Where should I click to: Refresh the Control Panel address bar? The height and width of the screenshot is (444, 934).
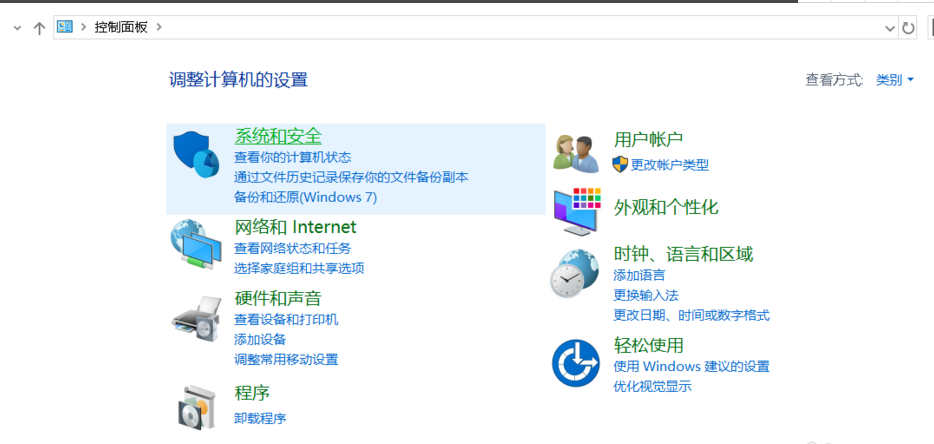[908, 28]
